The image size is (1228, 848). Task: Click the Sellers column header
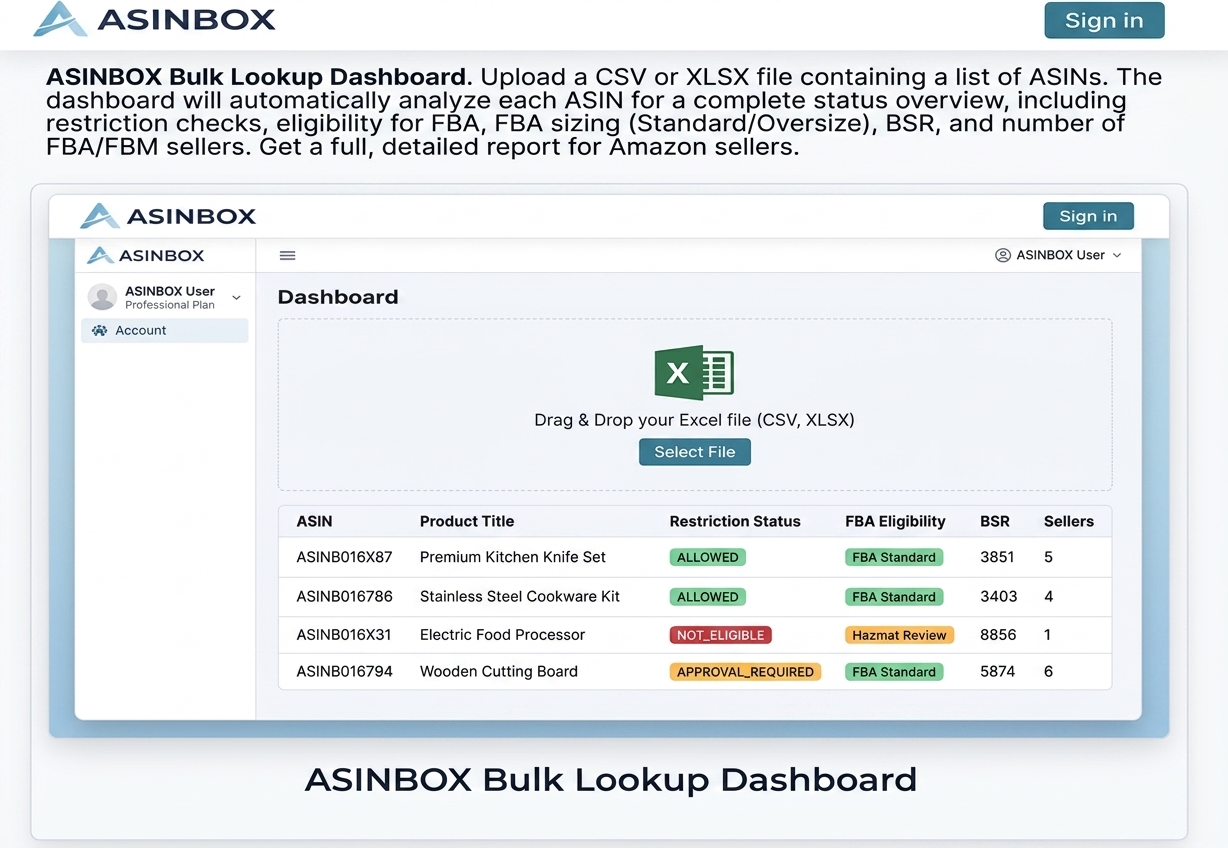[1069, 521]
